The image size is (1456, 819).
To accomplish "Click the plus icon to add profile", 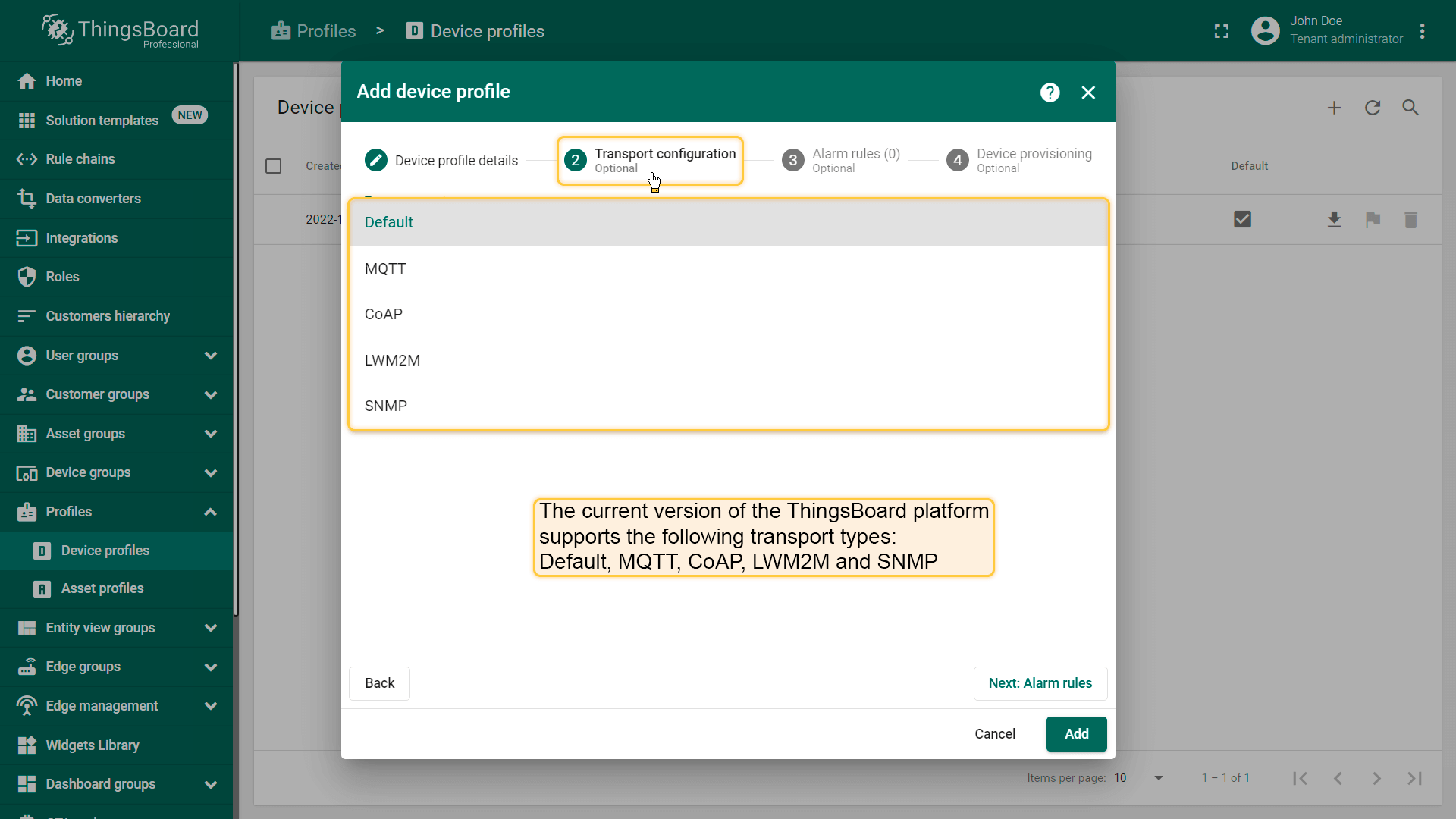I will (1334, 108).
